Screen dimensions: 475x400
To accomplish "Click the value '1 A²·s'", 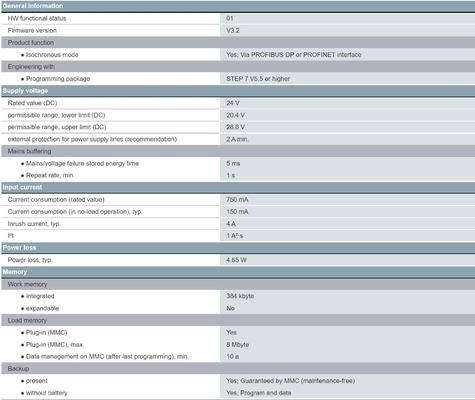I will tap(235, 236).
